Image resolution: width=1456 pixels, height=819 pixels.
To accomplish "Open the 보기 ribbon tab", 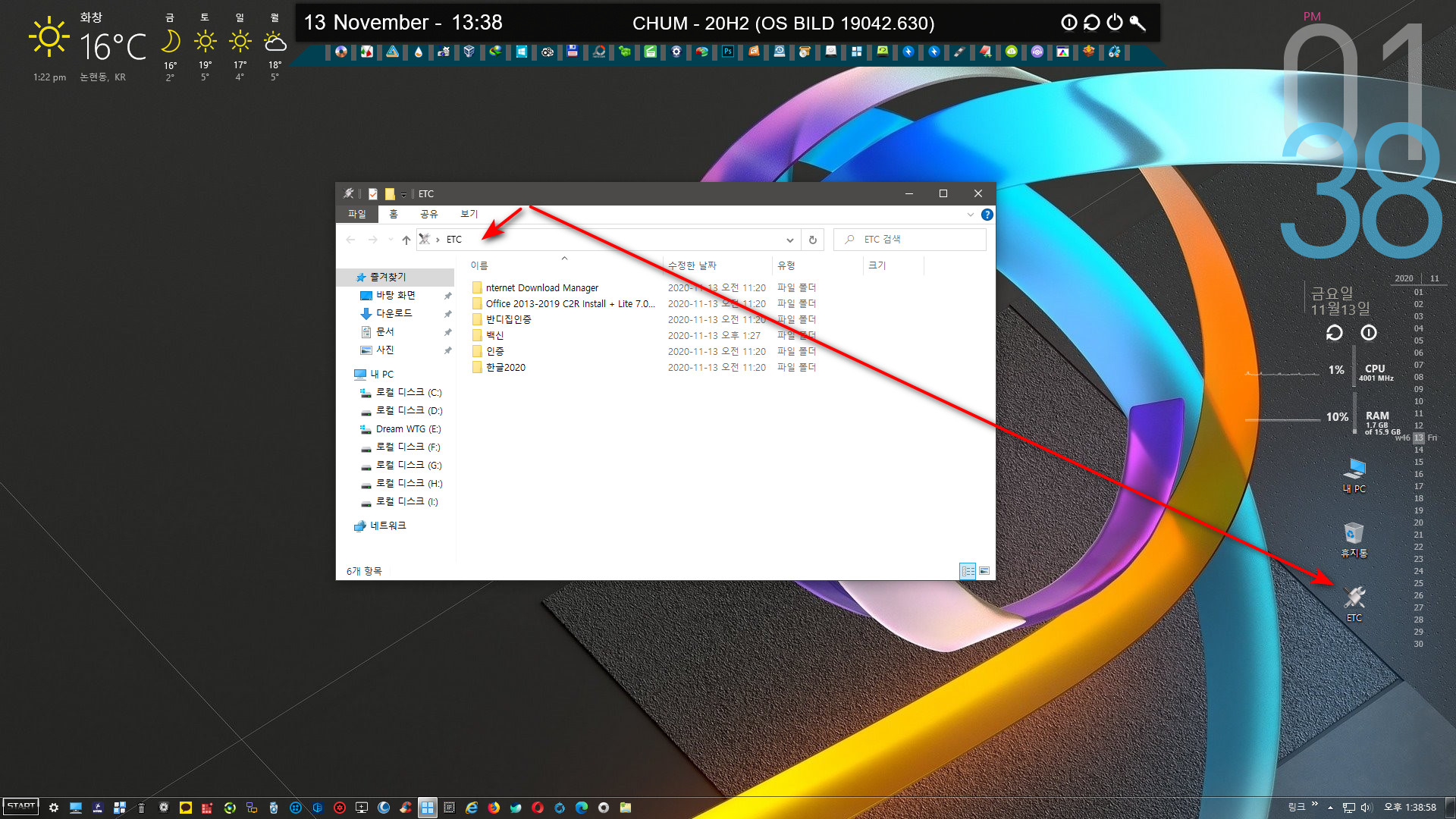I will click(469, 215).
